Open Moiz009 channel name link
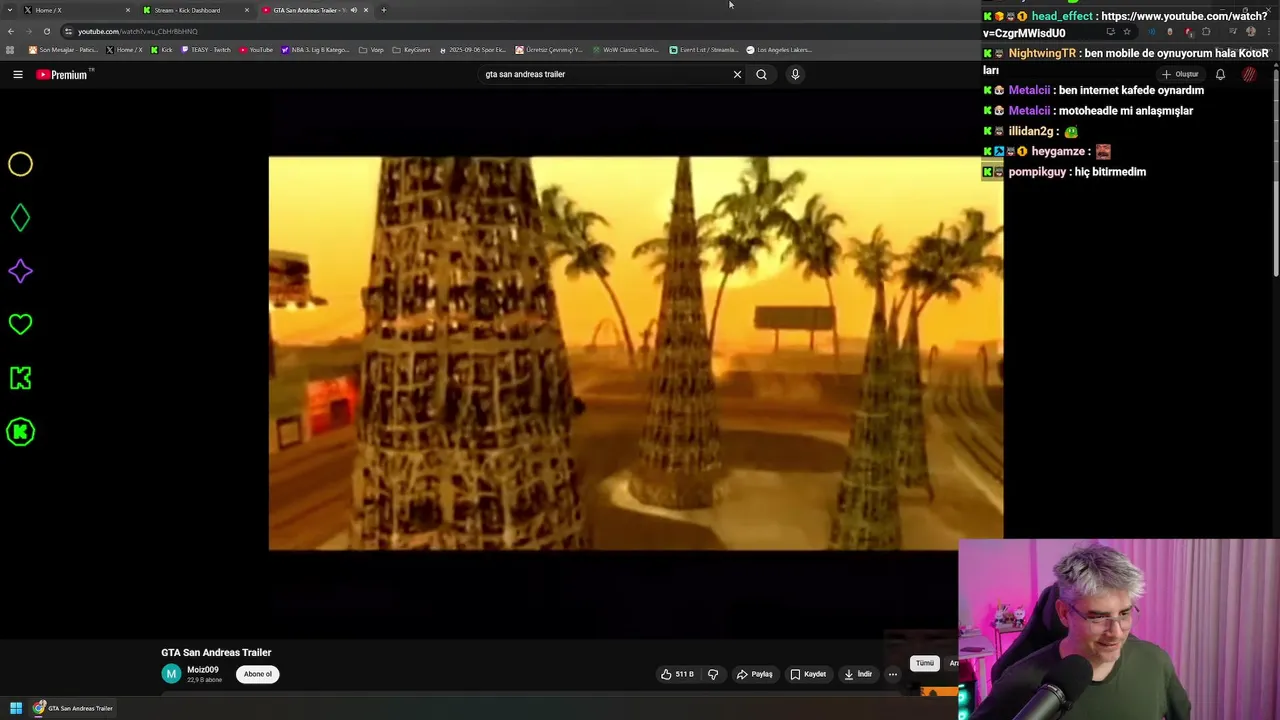The height and width of the screenshot is (720, 1280). [x=203, y=670]
